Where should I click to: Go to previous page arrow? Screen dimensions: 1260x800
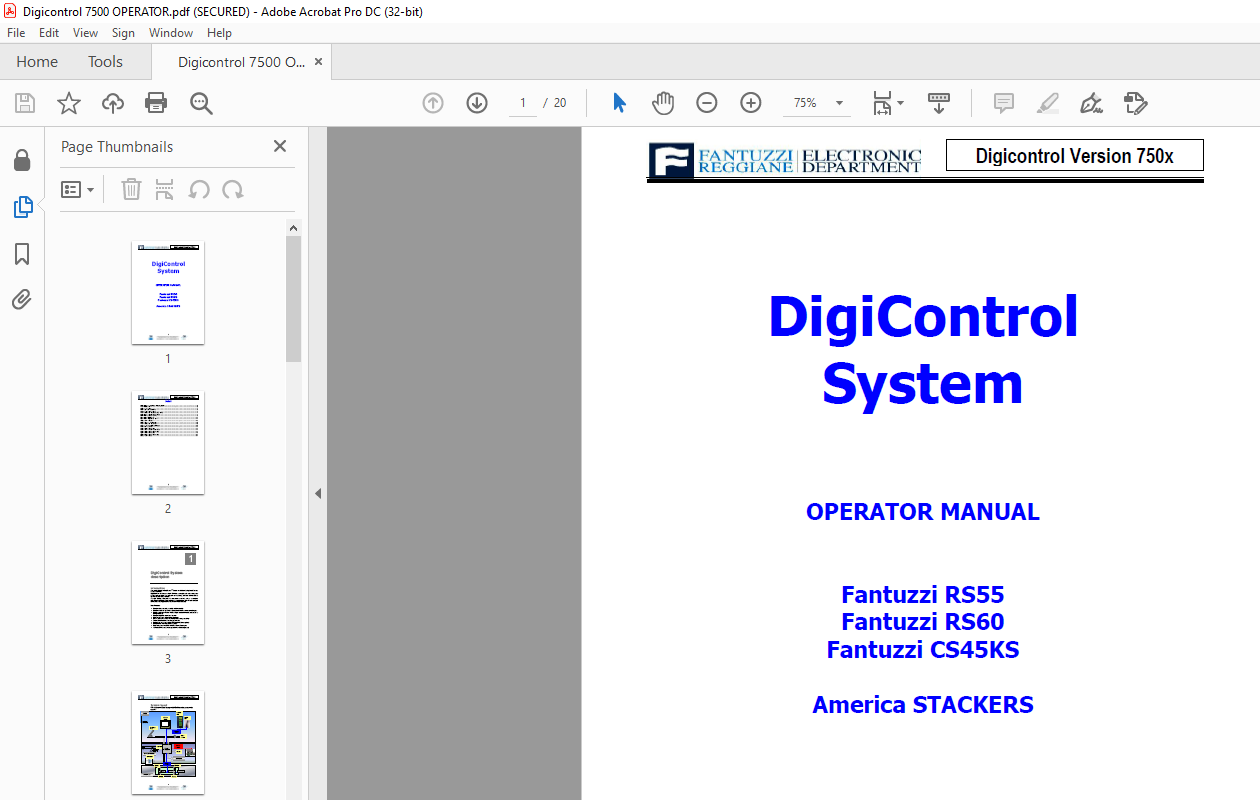[x=433, y=103]
